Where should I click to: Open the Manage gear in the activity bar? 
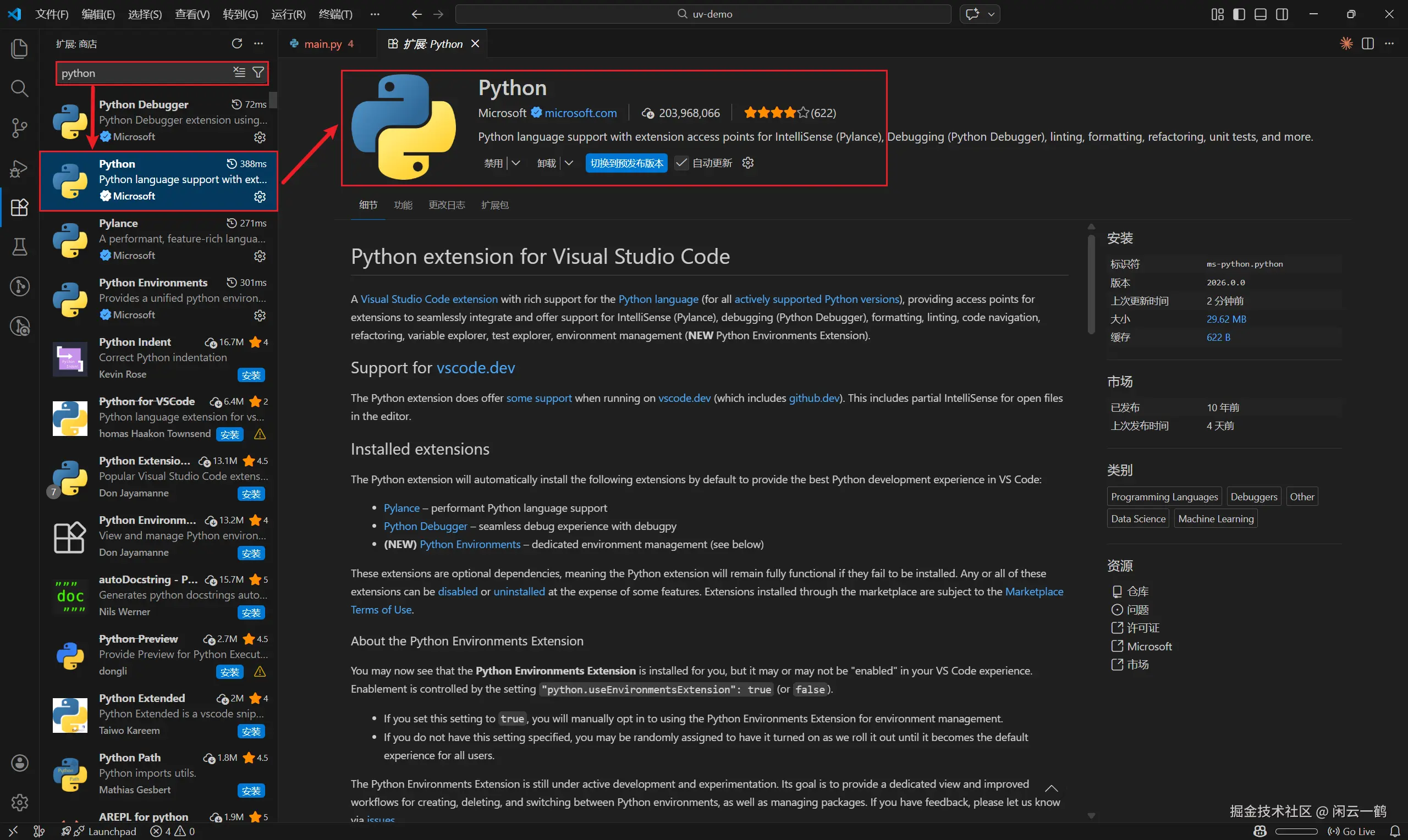tap(19, 803)
